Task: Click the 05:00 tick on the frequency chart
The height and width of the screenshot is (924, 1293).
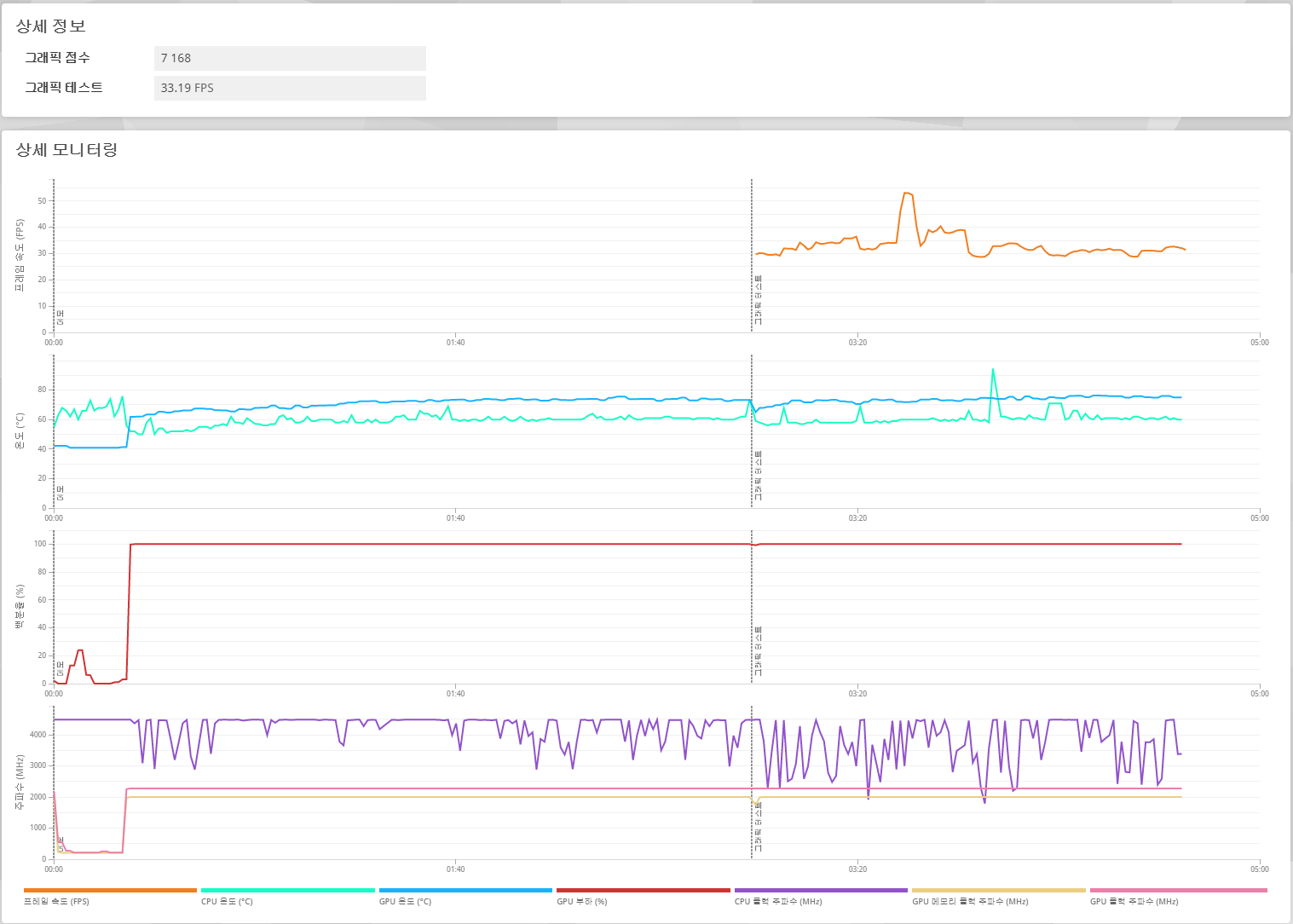Action: (1259, 869)
